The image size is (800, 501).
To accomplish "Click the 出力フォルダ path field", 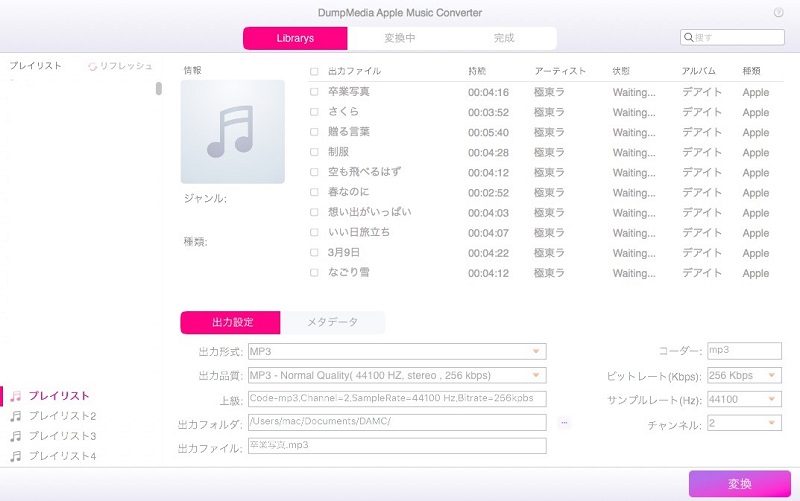I will point(397,422).
